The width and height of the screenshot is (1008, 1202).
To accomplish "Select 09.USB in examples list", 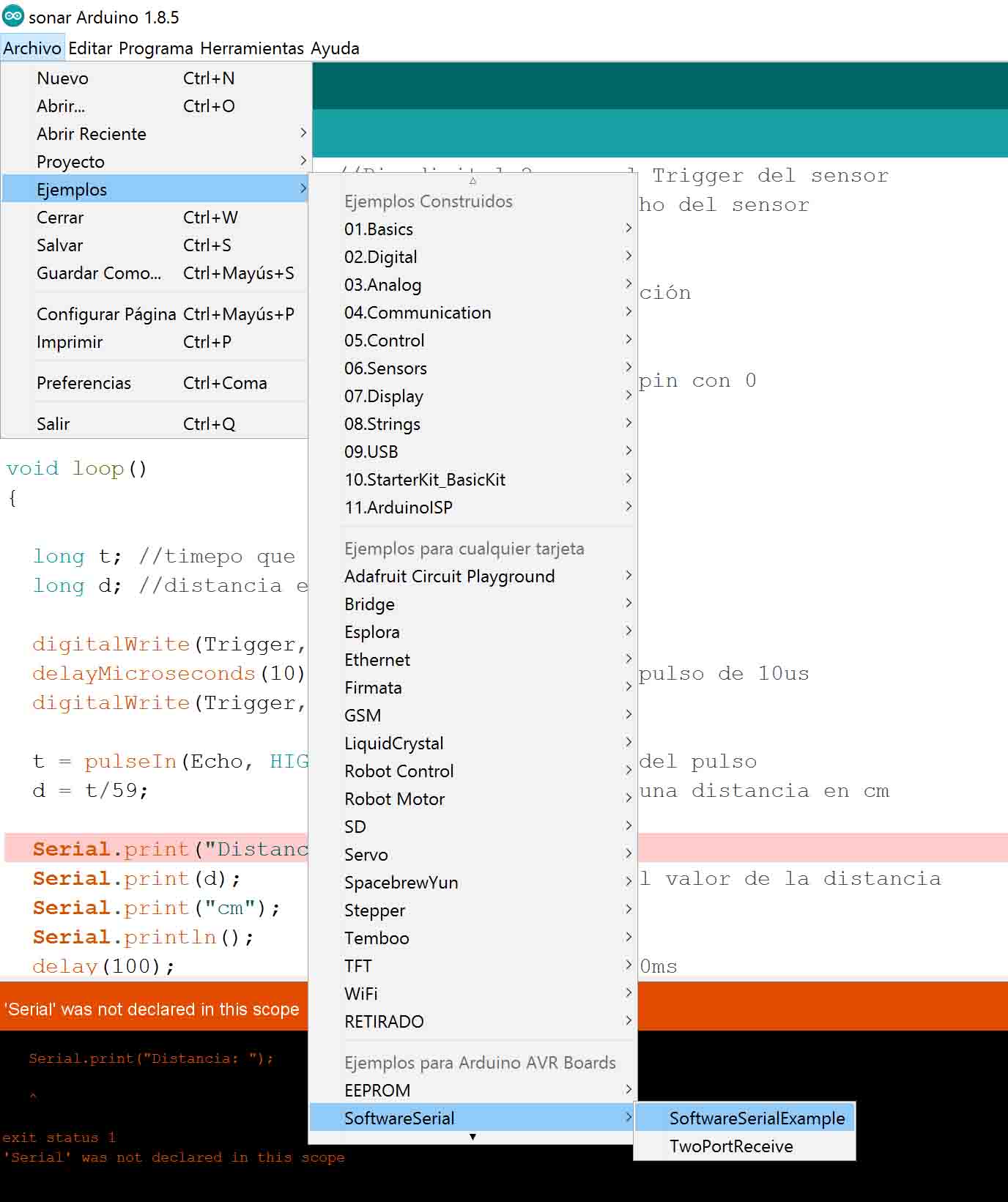I will [472, 452].
